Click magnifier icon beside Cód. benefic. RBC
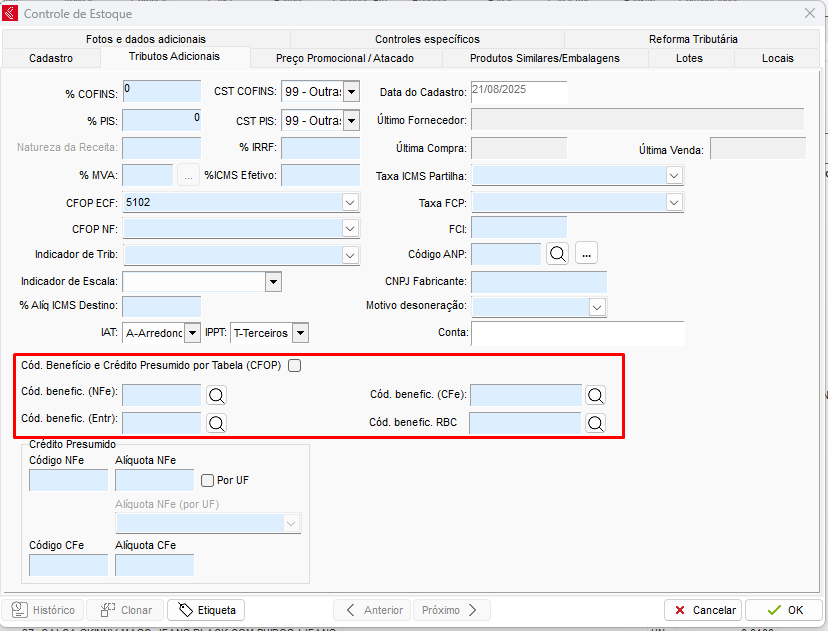Viewport: 828px width, 631px height. 596,423
